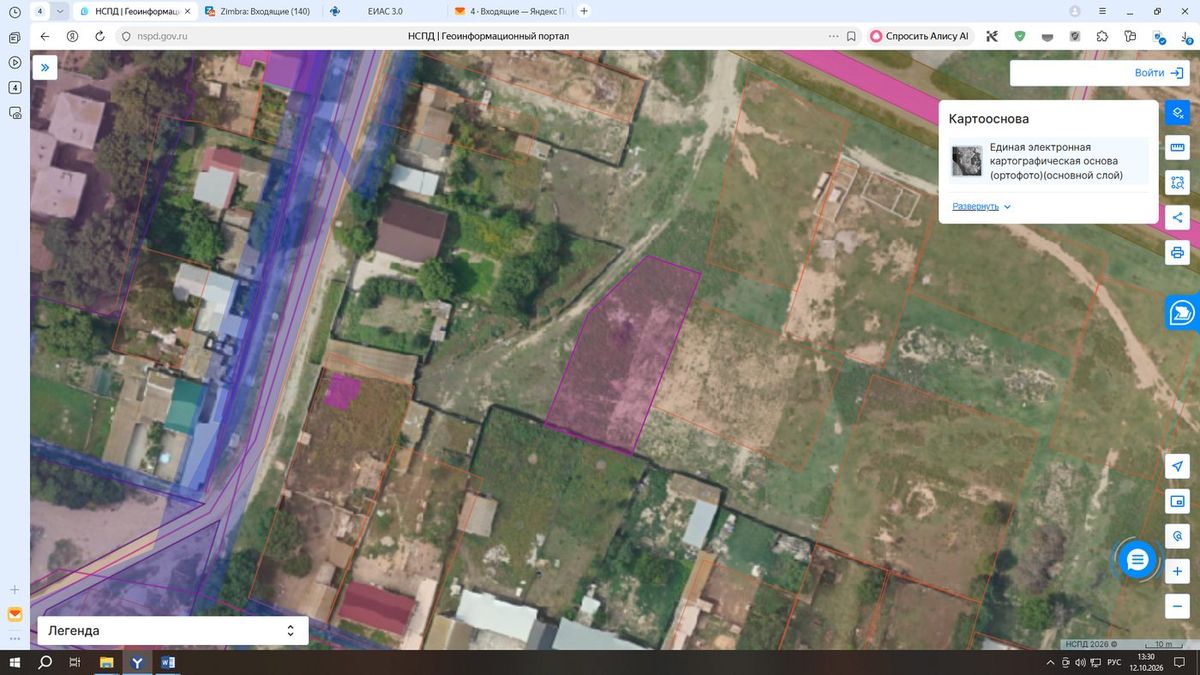Center map on my location arrow
Viewport: 1200px width, 675px height.
pyautogui.click(x=1177, y=466)
